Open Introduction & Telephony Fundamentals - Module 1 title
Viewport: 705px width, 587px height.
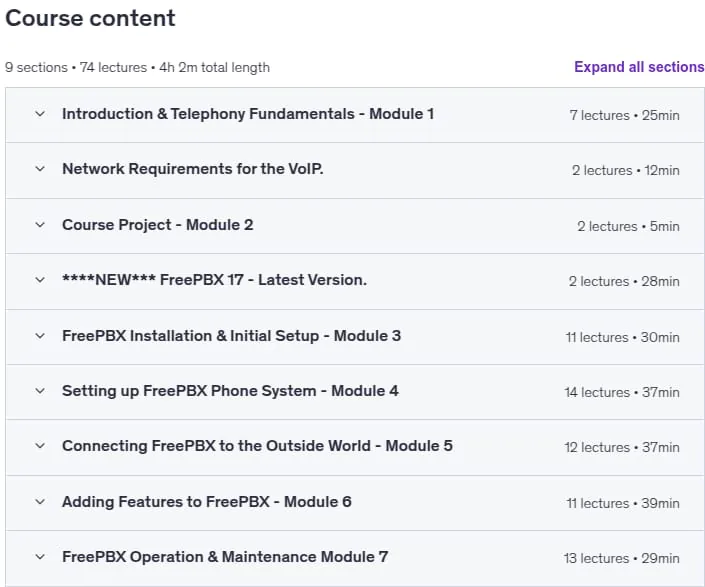248,114
